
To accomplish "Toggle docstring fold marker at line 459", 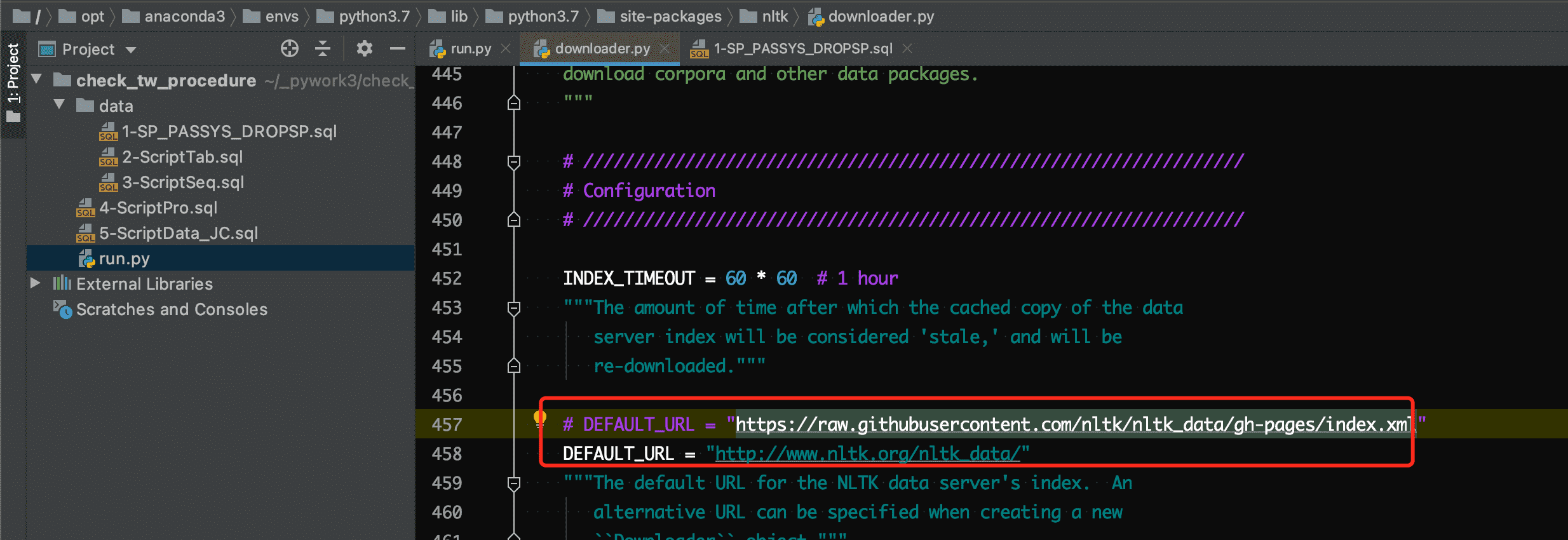I will pos(514,483).
